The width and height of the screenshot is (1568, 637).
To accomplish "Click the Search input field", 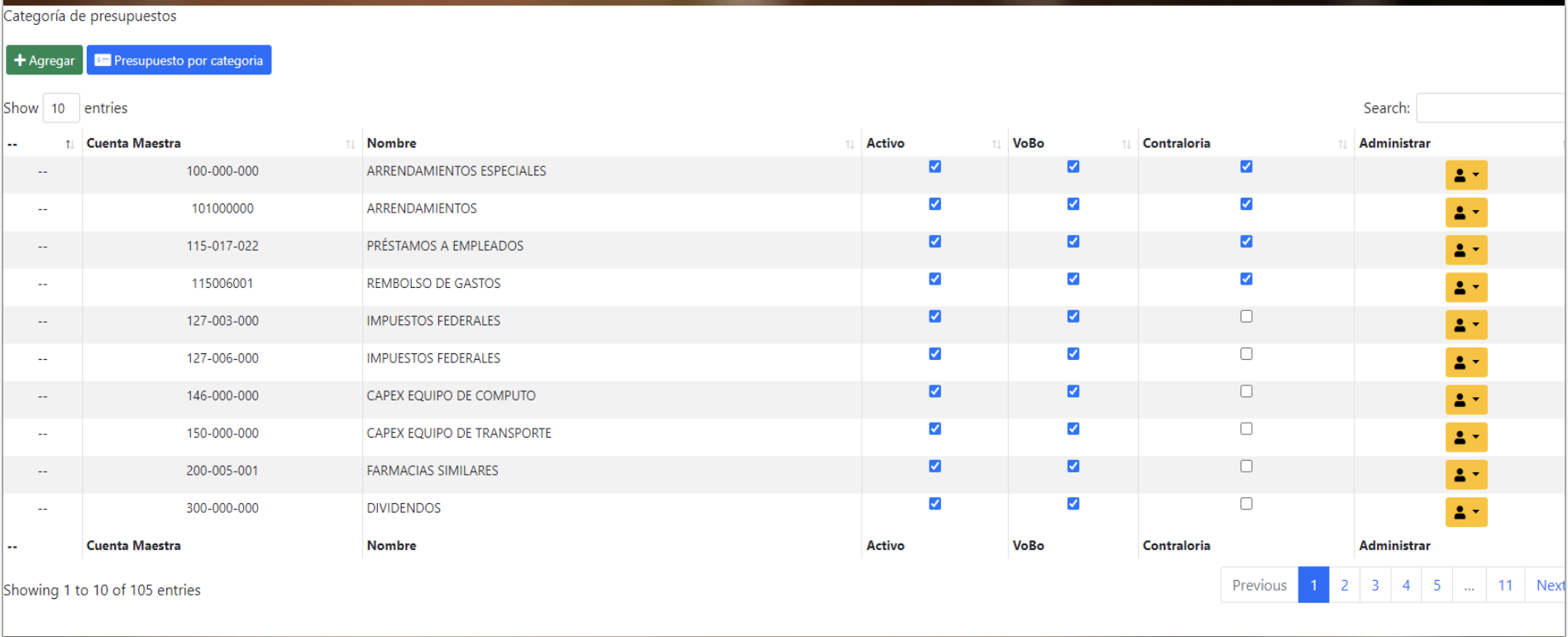I will 1489,108.
